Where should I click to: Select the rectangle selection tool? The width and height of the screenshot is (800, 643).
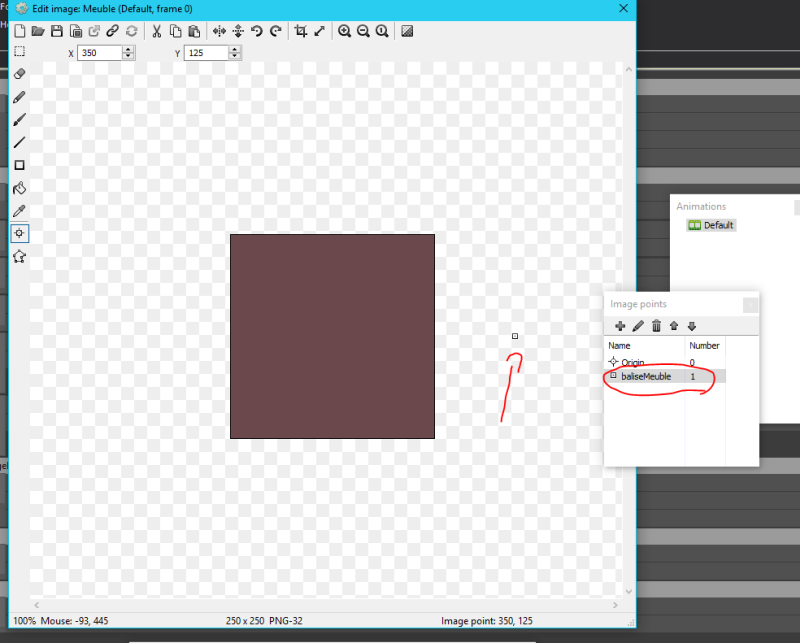click(19, 51)
